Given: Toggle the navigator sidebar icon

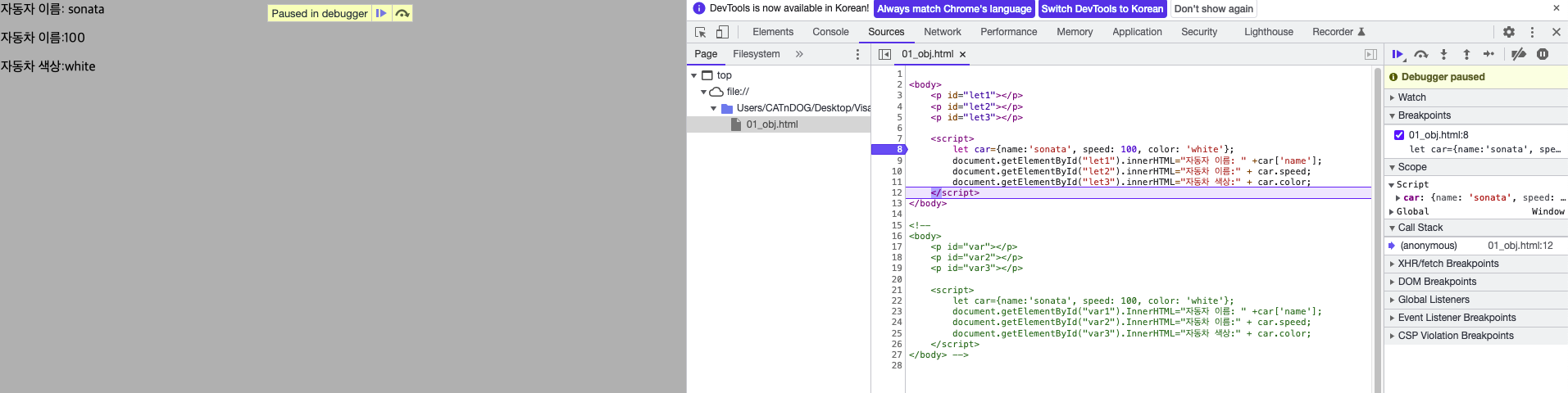Looking at the screenshot, I should [x=884, y=54].
